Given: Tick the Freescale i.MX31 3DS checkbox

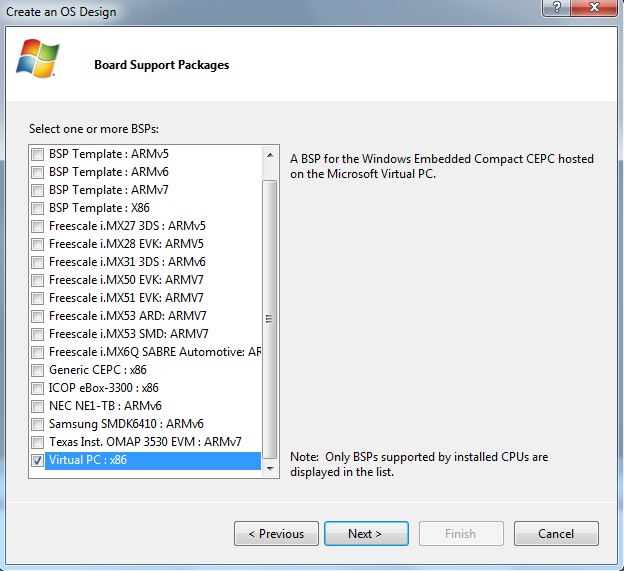Looking at the screenshot, I should click(x=37, y=262).
